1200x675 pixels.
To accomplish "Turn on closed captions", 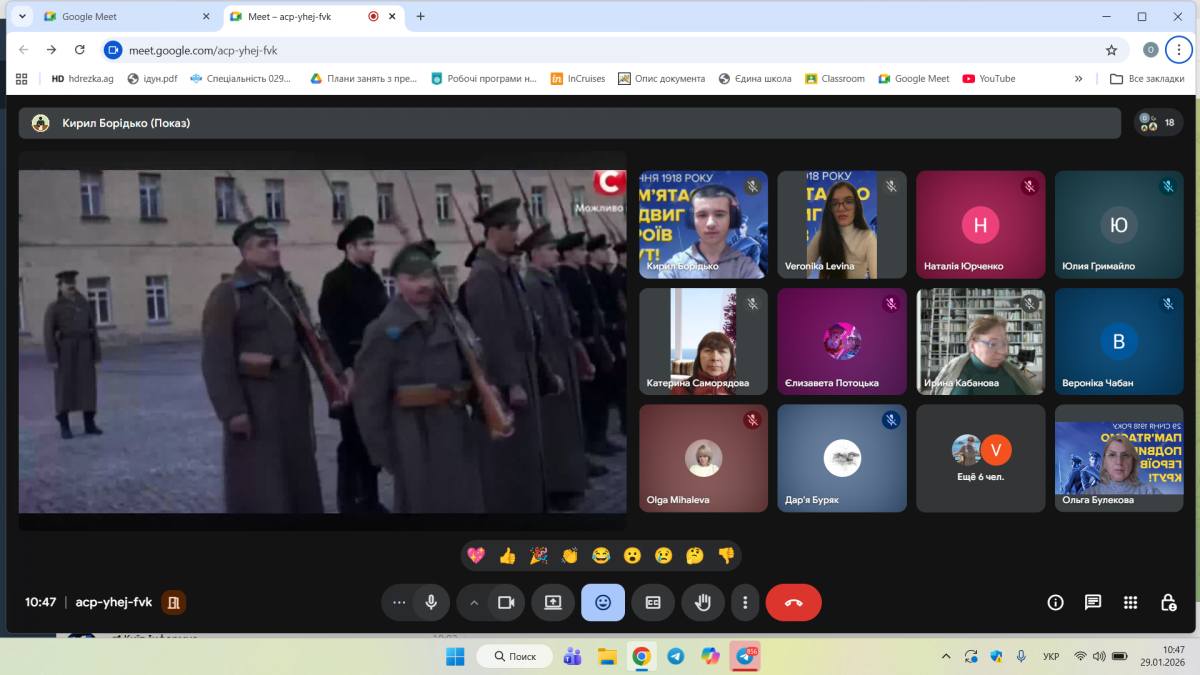I will pyautogui.click(x=653, y=602).
